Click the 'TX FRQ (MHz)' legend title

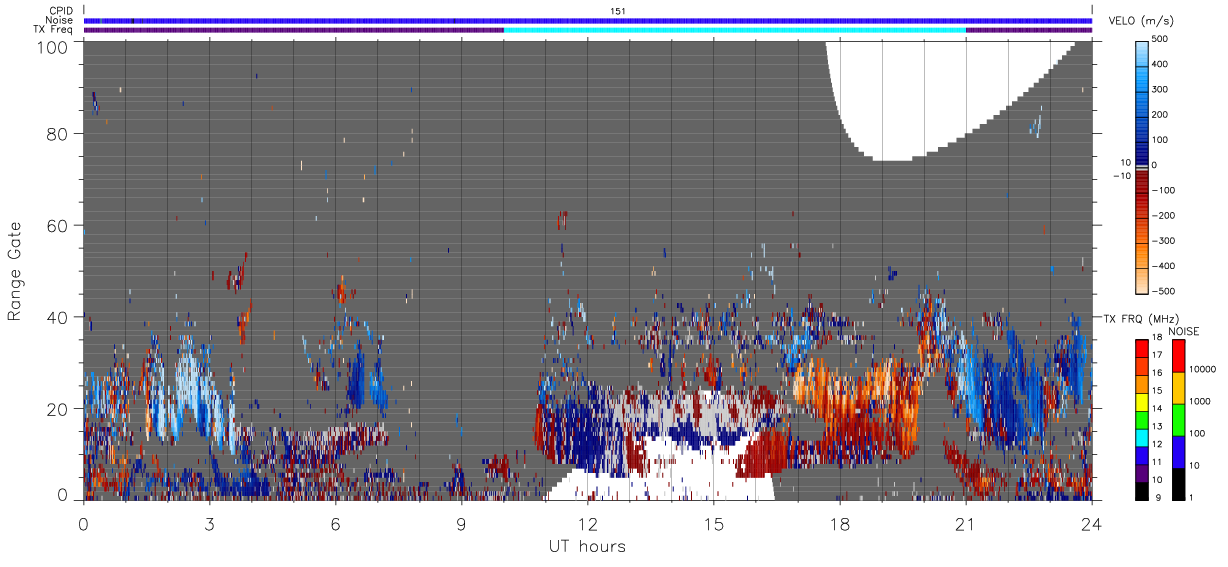click(x=1139, y=319)
